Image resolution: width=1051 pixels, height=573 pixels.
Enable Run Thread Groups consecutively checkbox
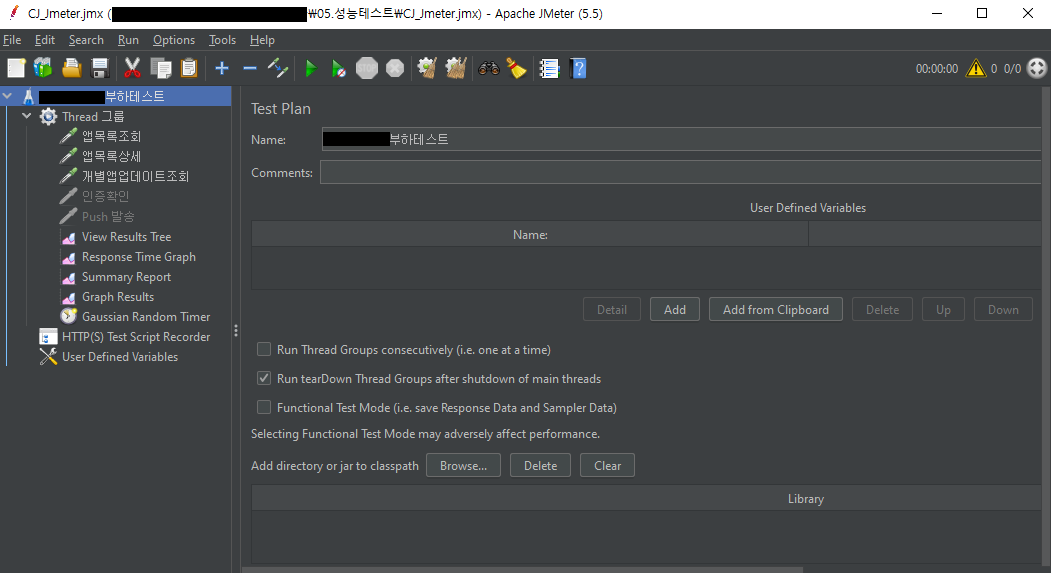click(264, 349)
